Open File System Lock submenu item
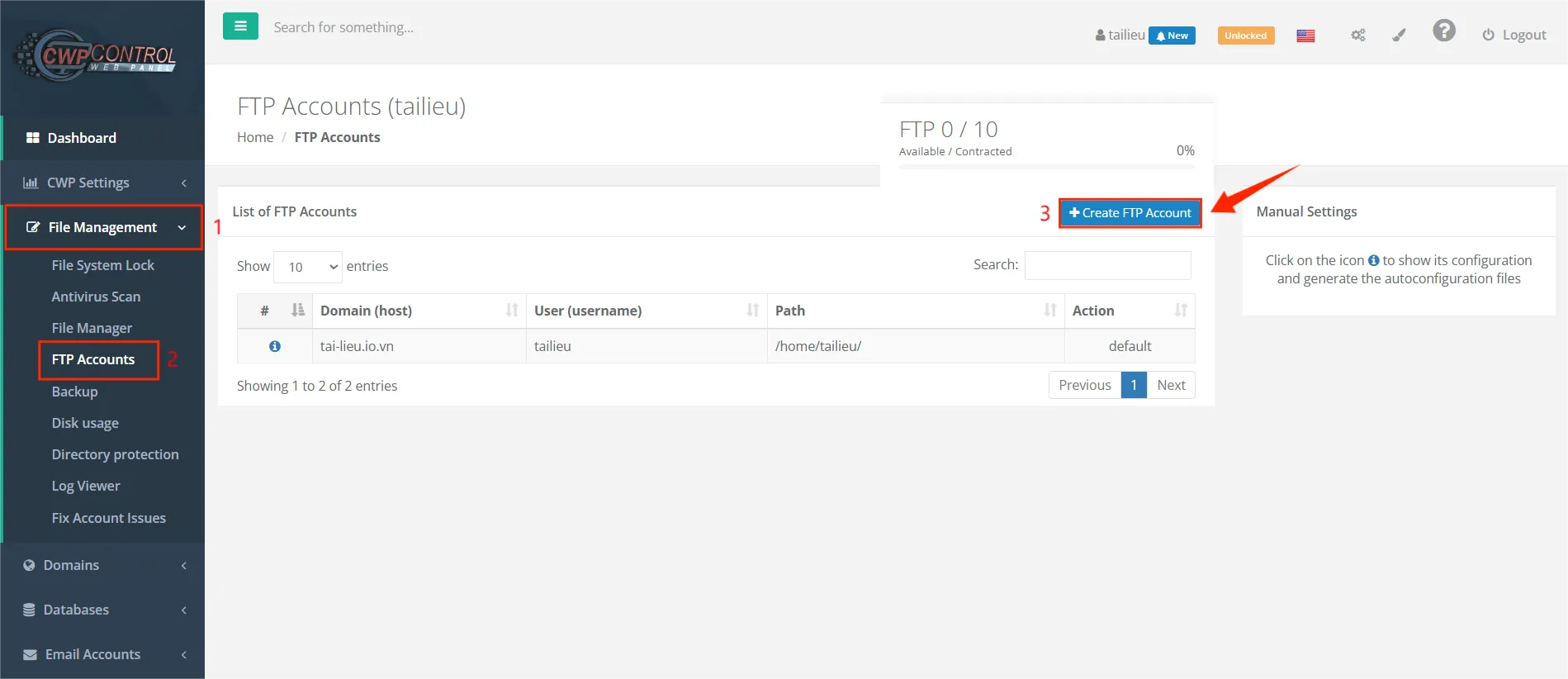Image resolution: width=1568 pixels, height=679 pixels. [103, 265]
